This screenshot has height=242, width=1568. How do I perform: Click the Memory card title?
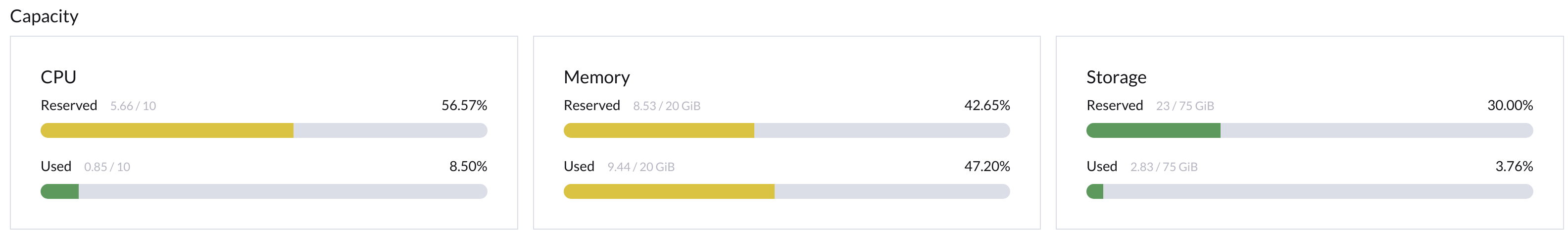tap(596, 77)
